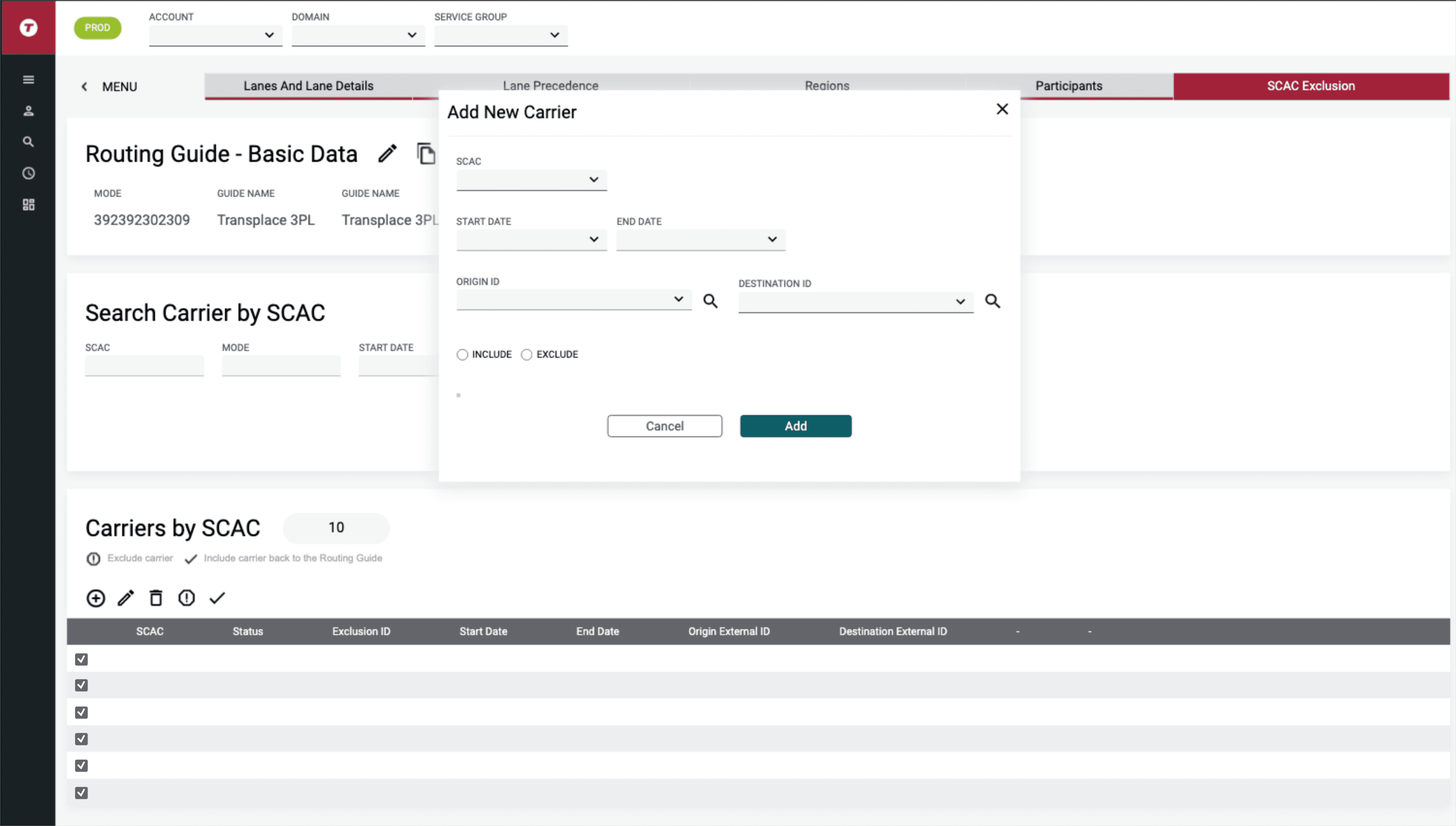Exclude carrier using the exclamation toolbar icon
1456x826 pixels.
point(187,598)
